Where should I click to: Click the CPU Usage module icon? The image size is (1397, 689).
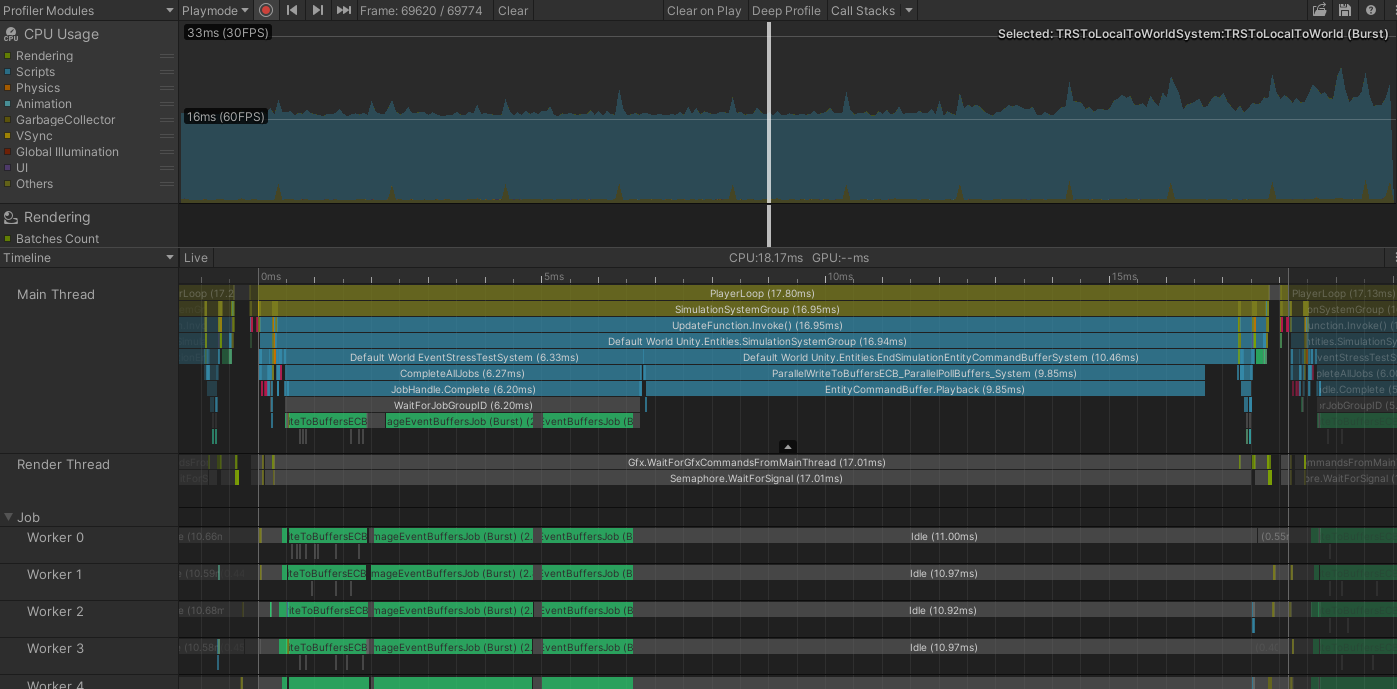point(11,34)
